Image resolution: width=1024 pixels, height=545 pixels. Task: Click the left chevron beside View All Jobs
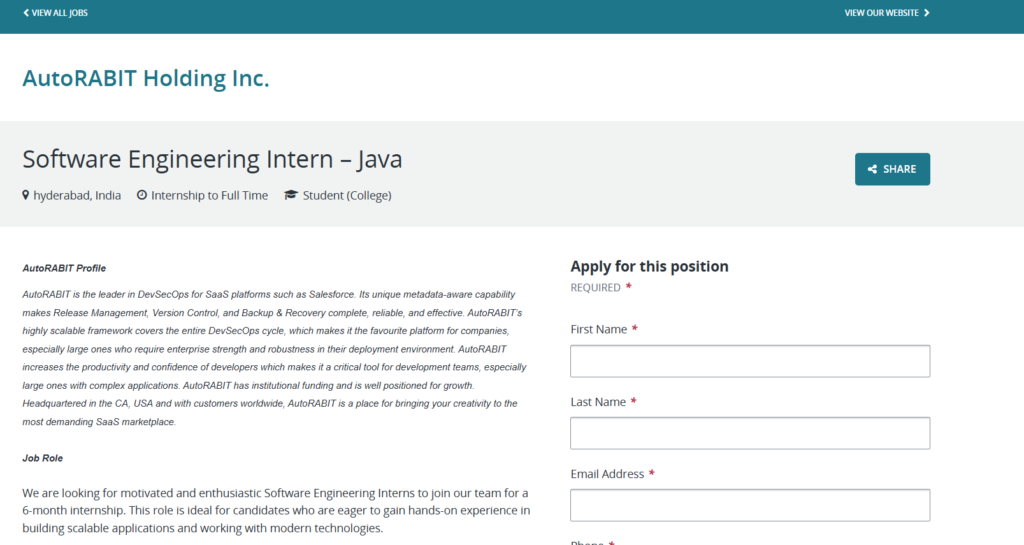pyautogui.click(x=26, y=13)
